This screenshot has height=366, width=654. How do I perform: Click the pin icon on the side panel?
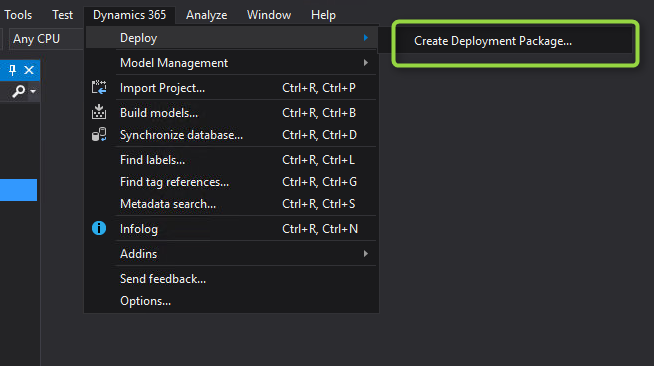(12, 70)
